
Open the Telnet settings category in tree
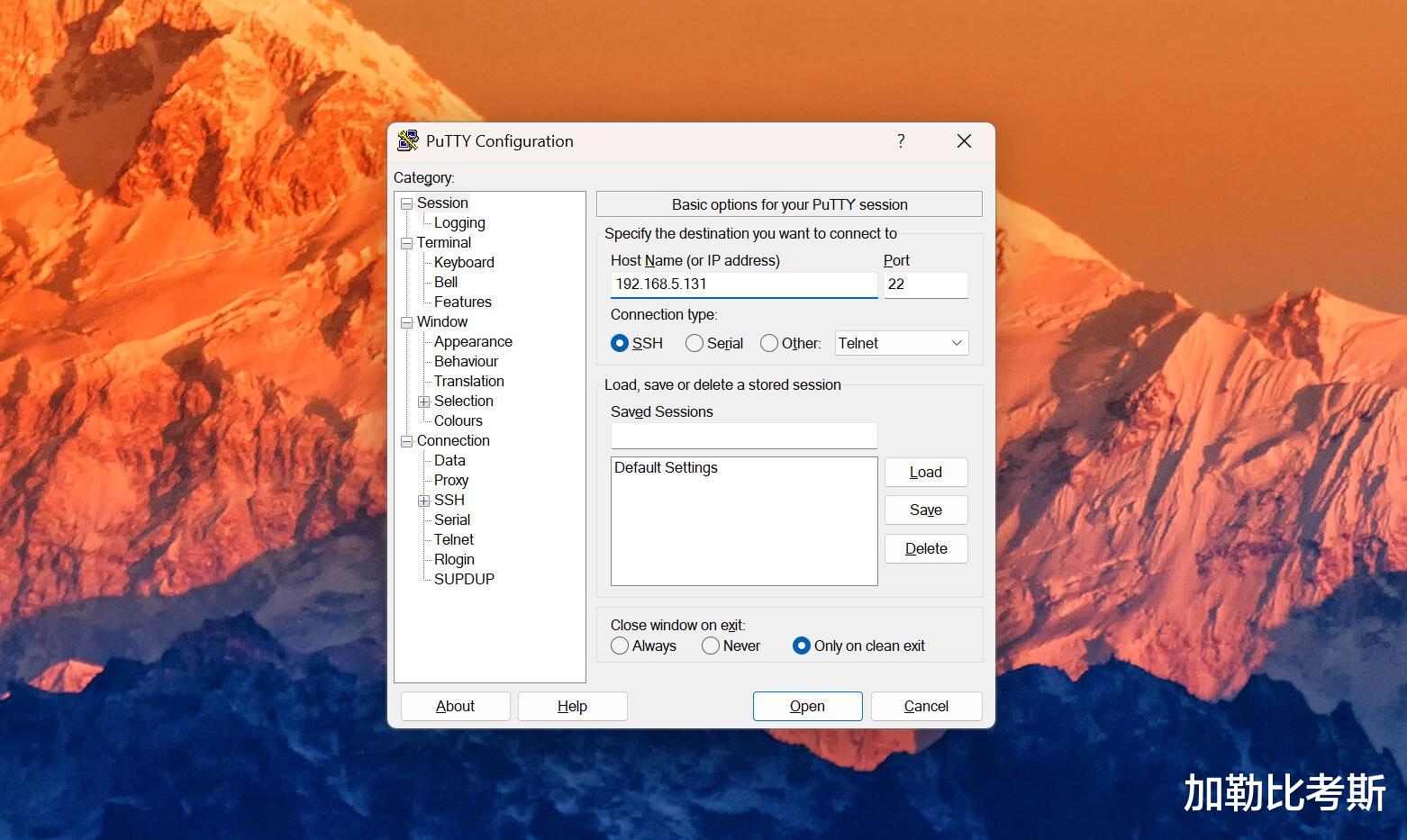point(454,540)
